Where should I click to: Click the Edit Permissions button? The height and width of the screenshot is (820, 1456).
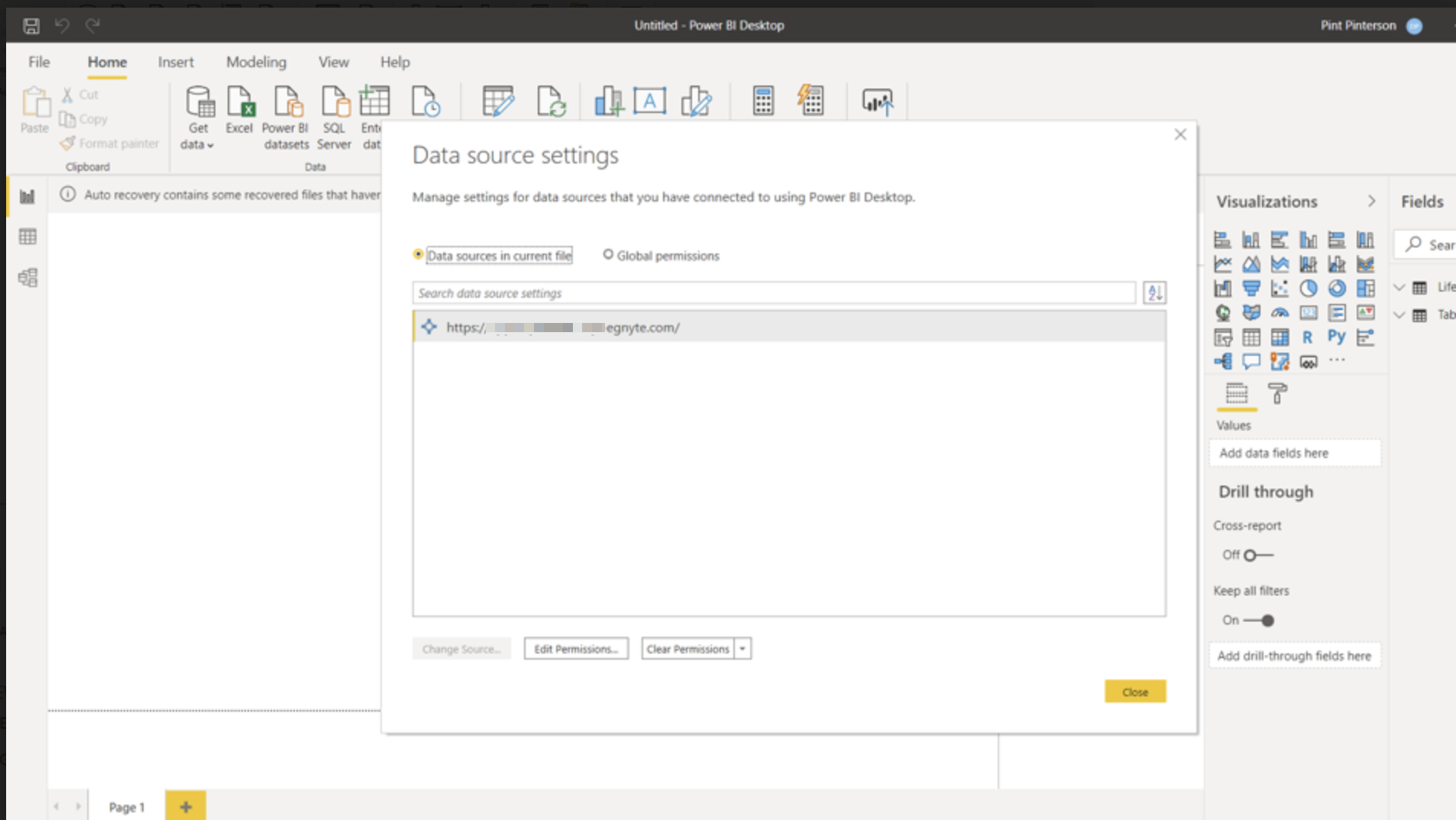click(576, 649)
